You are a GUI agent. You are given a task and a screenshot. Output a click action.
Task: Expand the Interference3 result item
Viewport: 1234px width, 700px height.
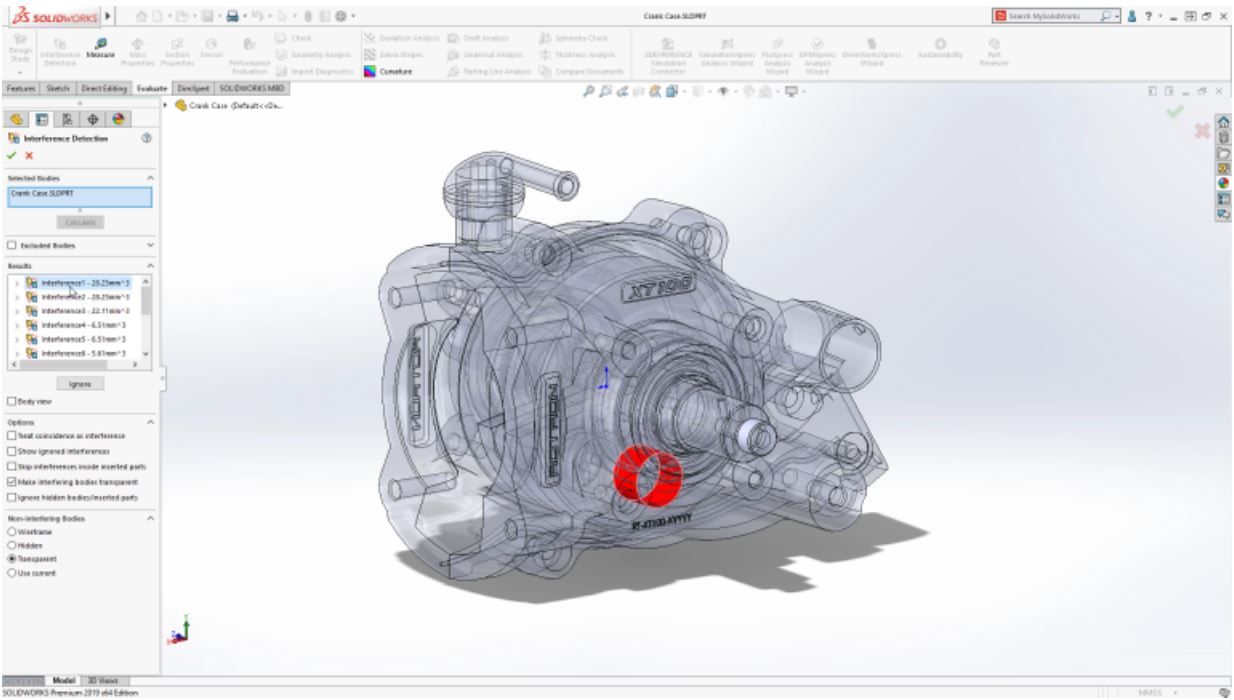coord(17,311)
